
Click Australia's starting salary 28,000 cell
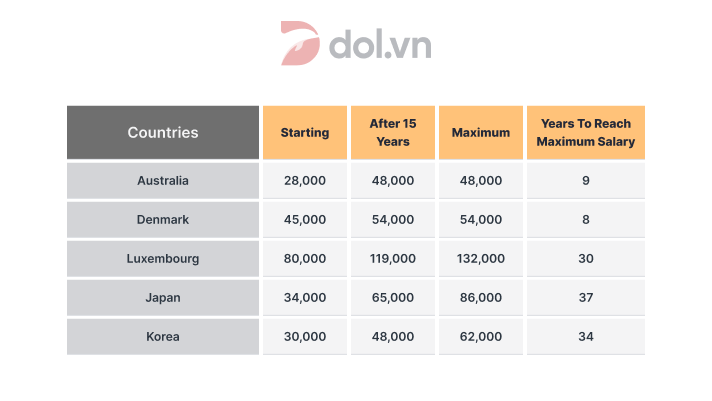(x=305, y=181)
